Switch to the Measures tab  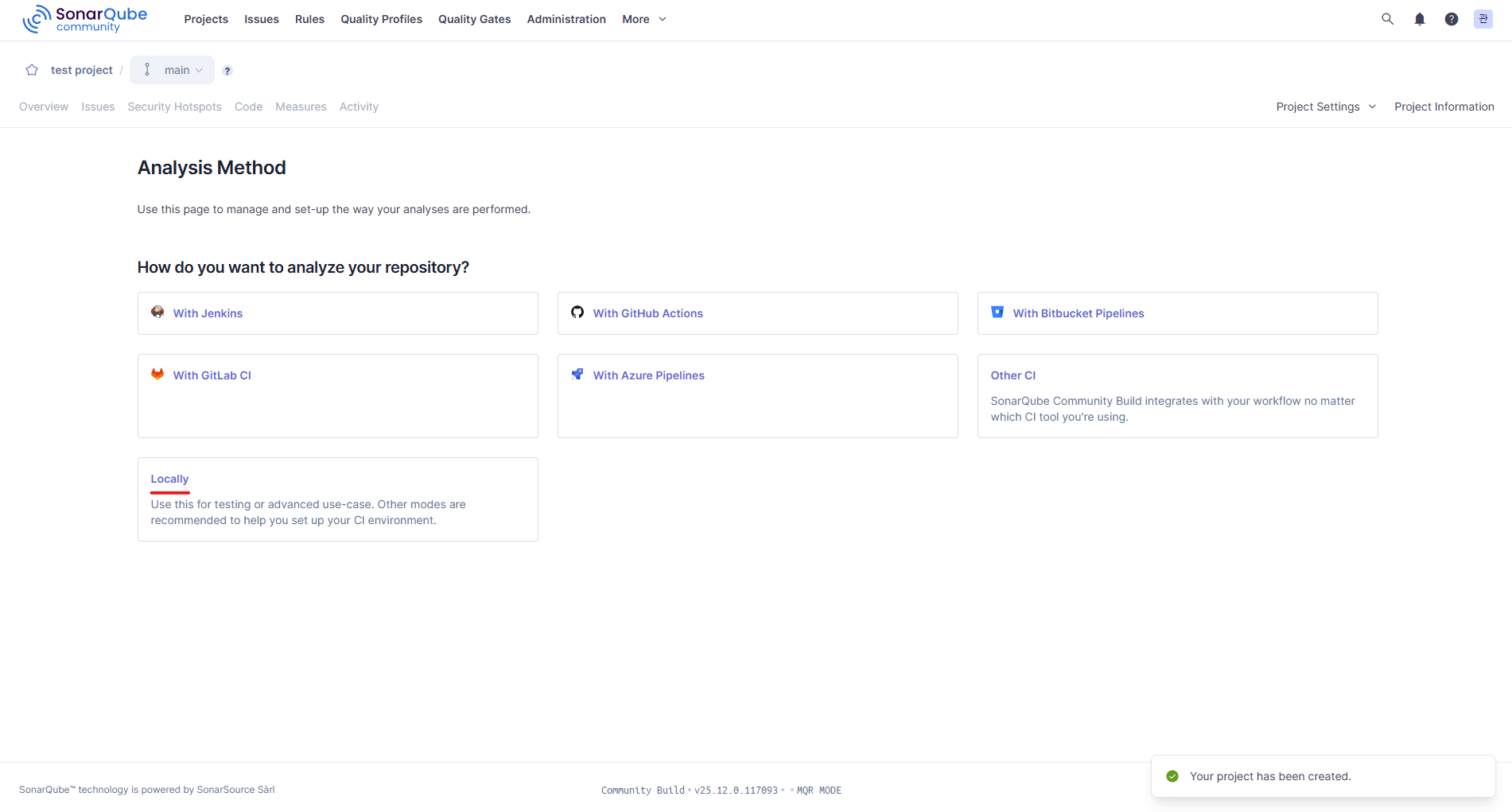tap(301, 107)
